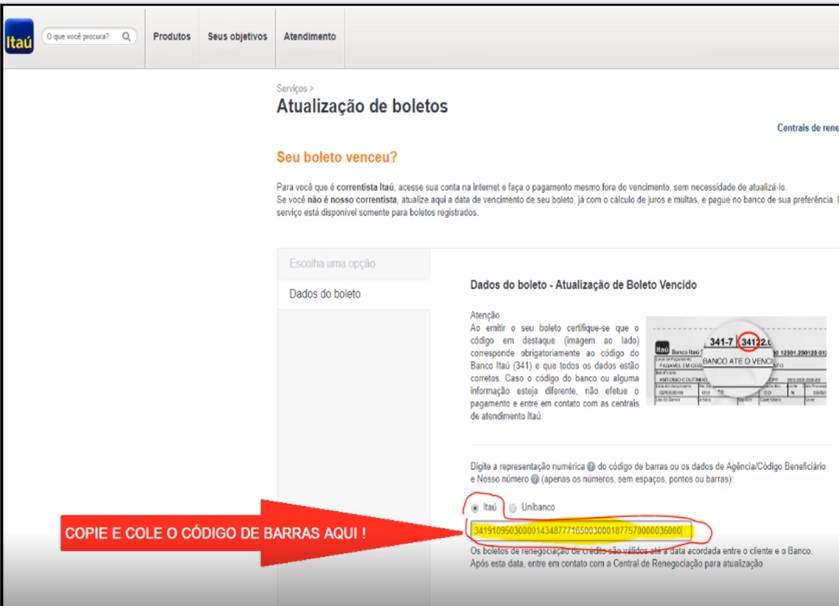This screenshot has width=839, height=606.
Task: Click the search magnifier icon
Action: click(x=126, y=36)
